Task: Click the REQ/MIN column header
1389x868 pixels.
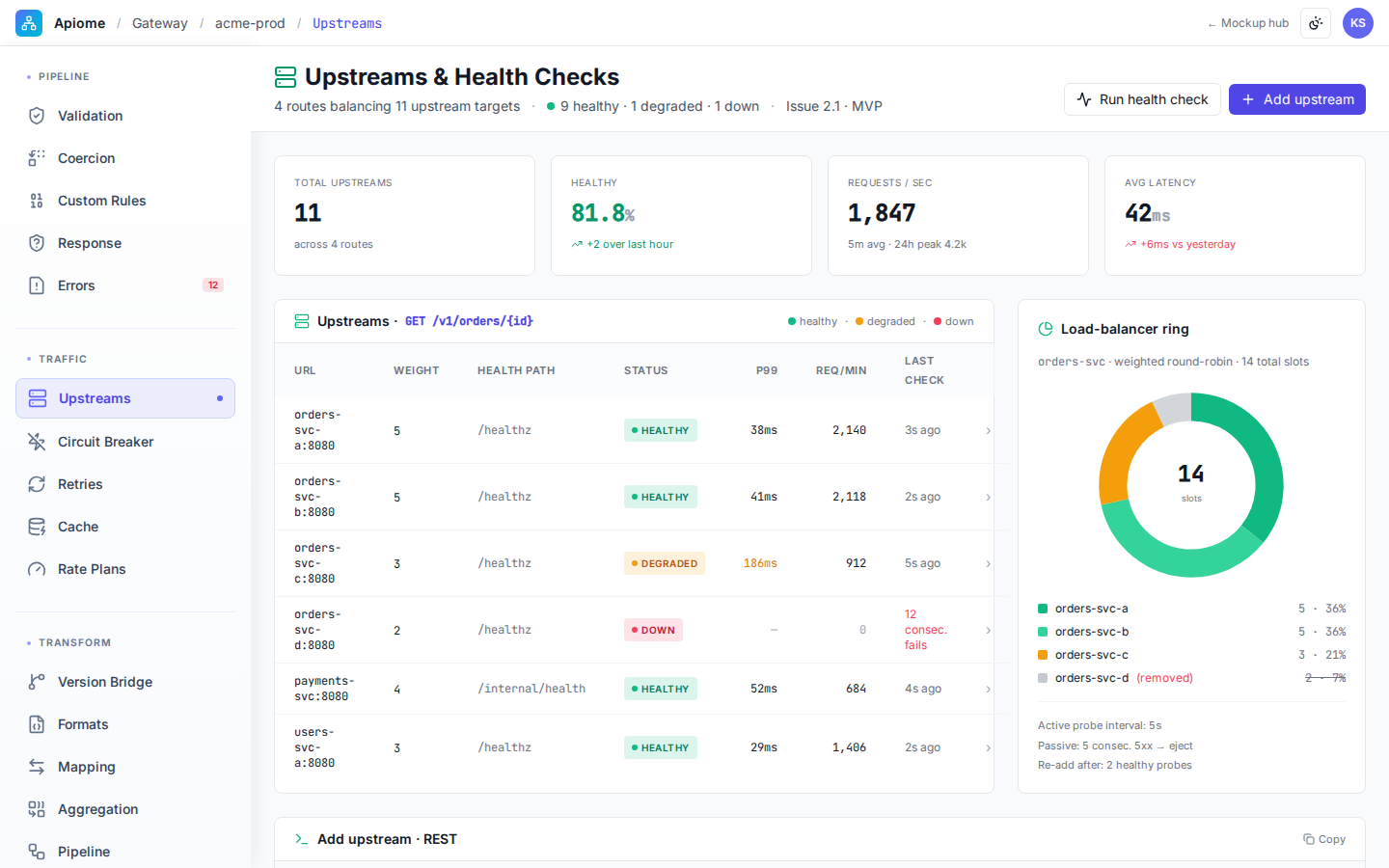Action: click(841, 370)
